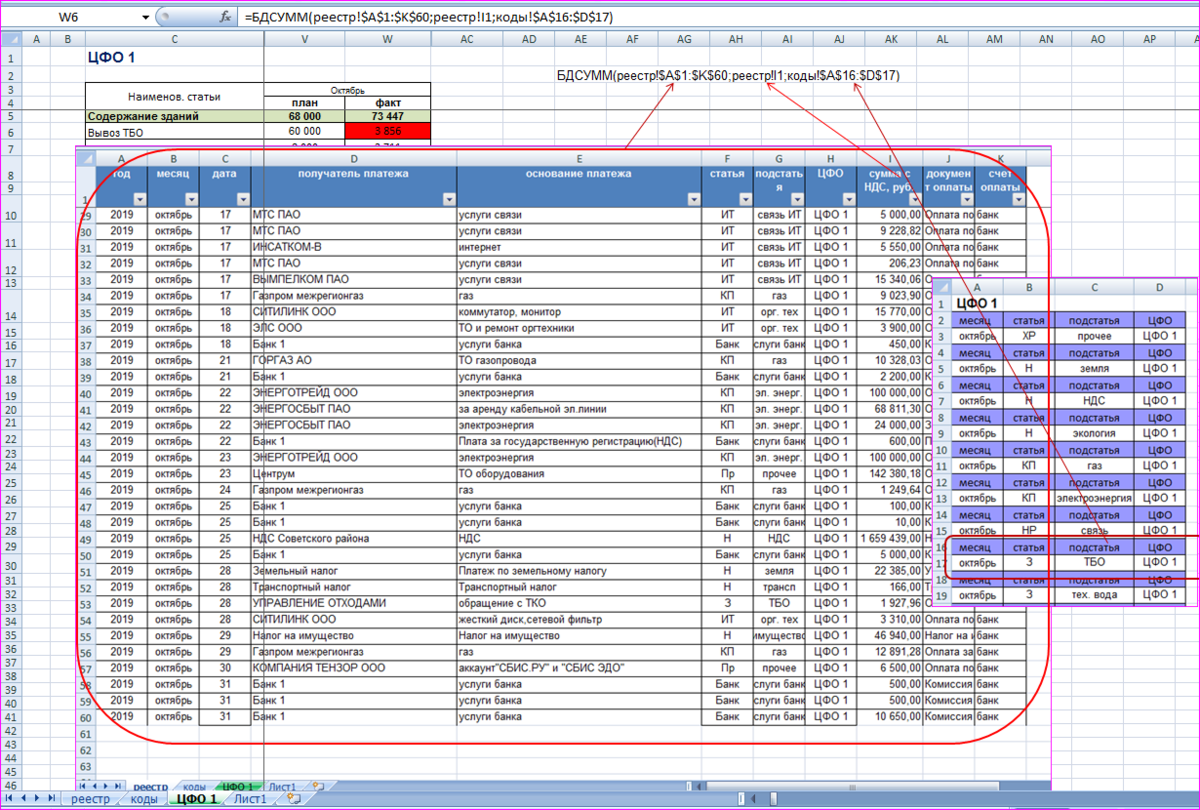Image resolution: width=1200 pixels, height=810 pixels.
Task: Click the факт value 73 447
Action: point(387,117)
